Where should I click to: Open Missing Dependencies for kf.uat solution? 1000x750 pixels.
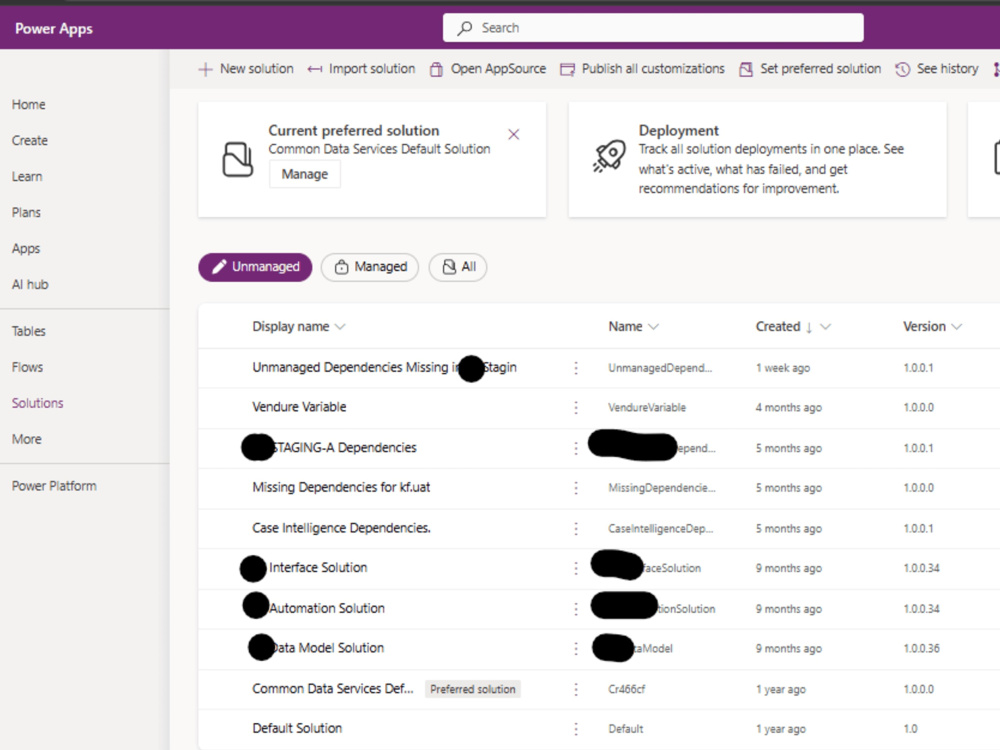tap(341, 487)
